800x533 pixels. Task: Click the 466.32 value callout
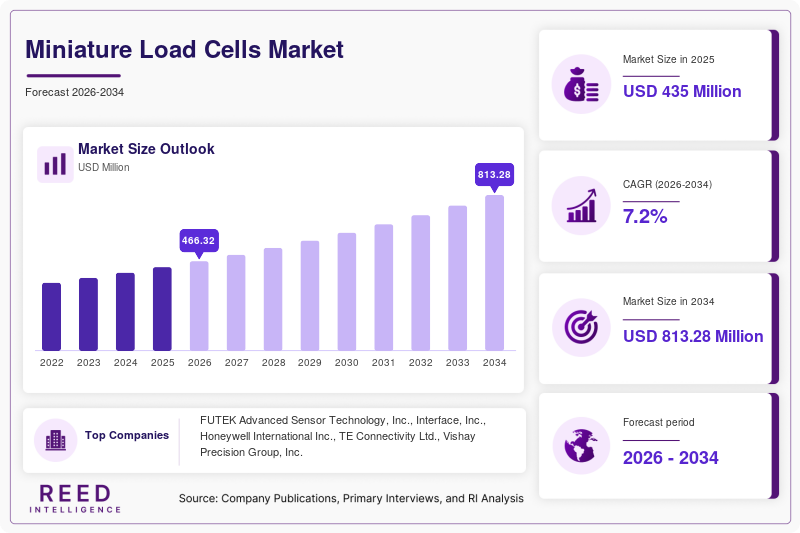pyautogui.click(x=199, y=241)
